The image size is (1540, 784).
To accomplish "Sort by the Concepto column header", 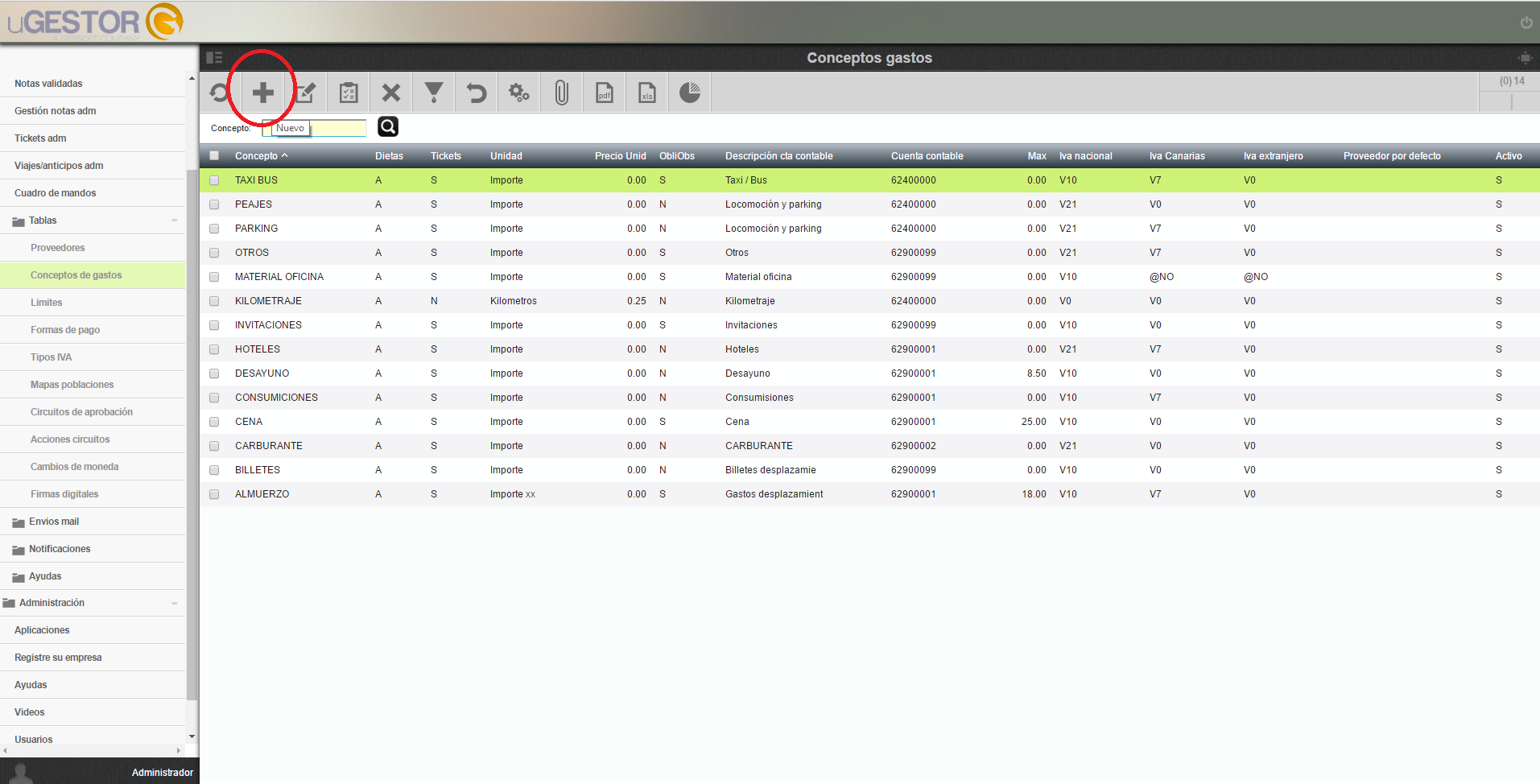I will click(256, 156).
